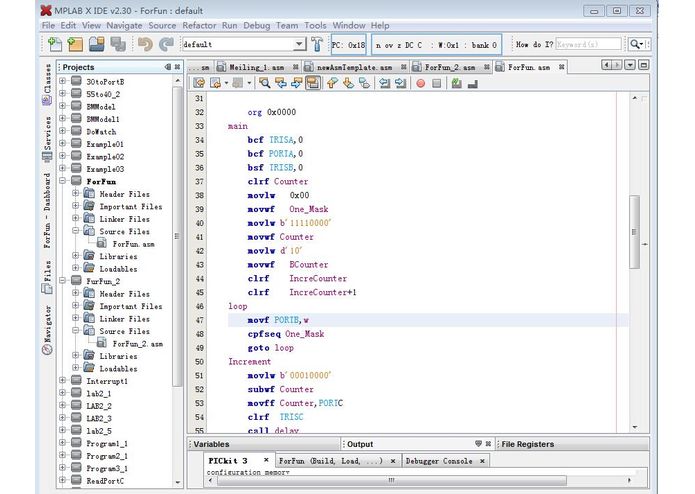The image size is (695, 494).
Task: Click Shift Line Left editor icon
Action: 384,83
